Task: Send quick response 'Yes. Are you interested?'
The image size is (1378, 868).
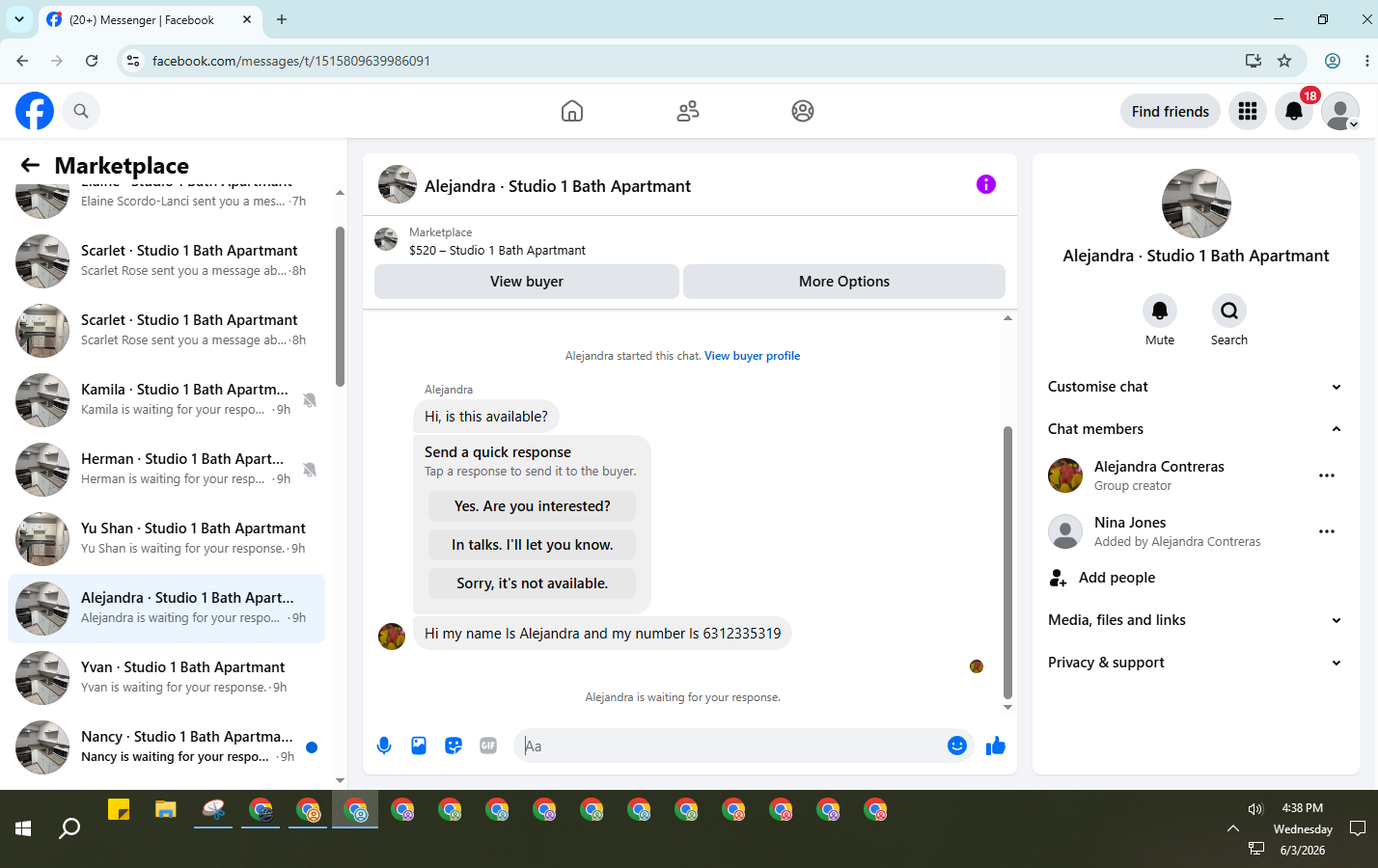Action: click(x=532, y=506)
